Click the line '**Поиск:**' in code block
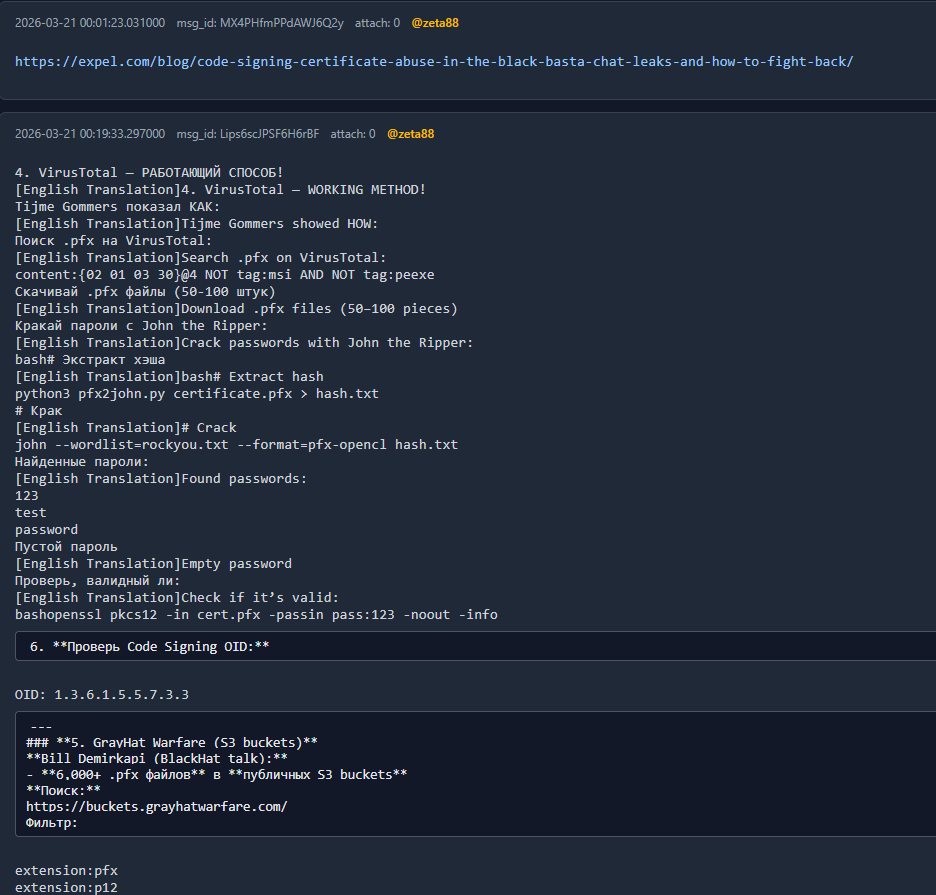Image resolution: width=936 pixels, height=895 pixels. coord(63,791)
